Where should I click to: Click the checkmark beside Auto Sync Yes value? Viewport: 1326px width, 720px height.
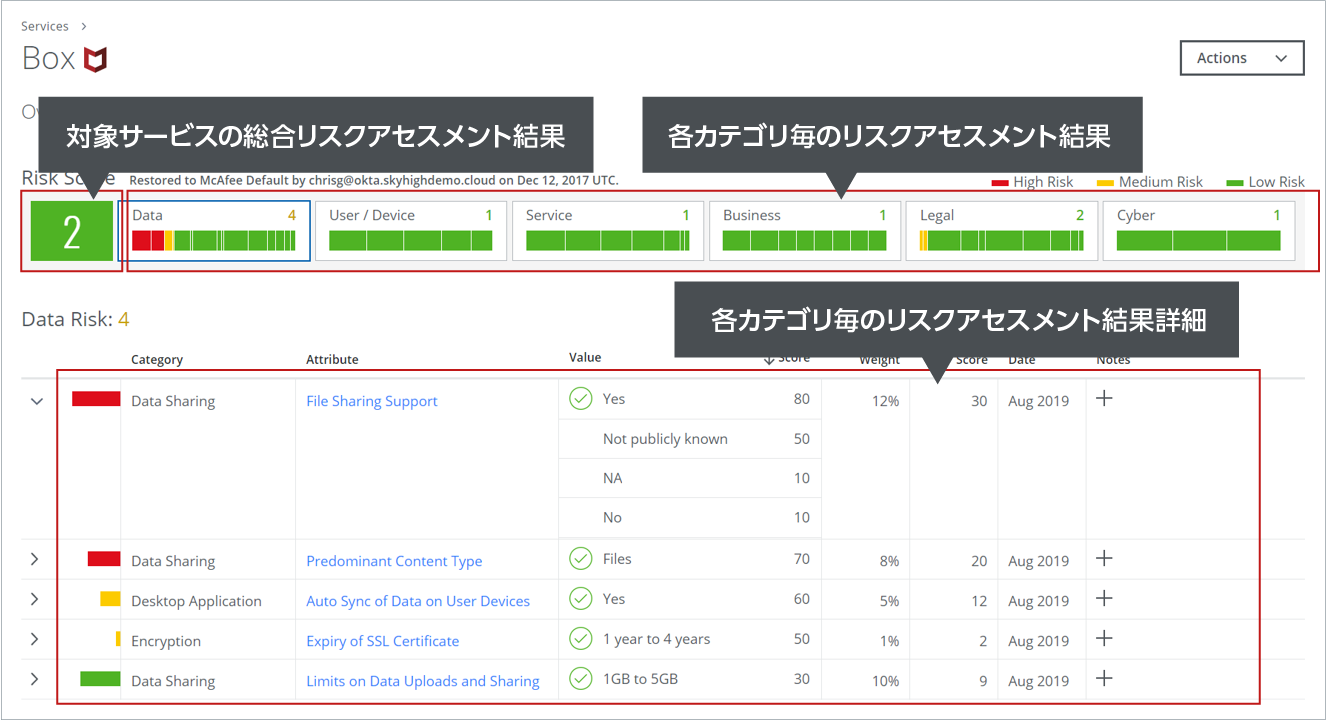pyautogui.click(x=581, y=599)
